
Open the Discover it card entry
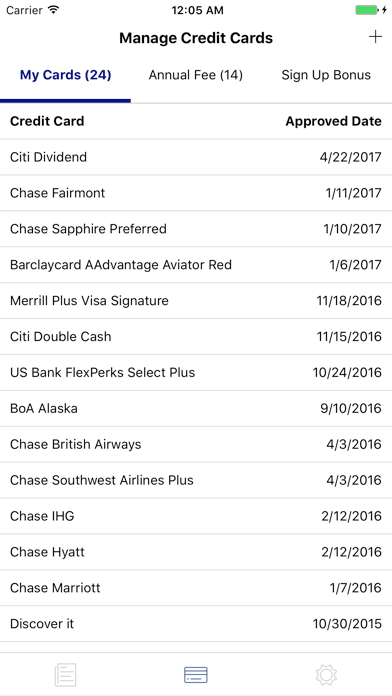coord(196,624)
